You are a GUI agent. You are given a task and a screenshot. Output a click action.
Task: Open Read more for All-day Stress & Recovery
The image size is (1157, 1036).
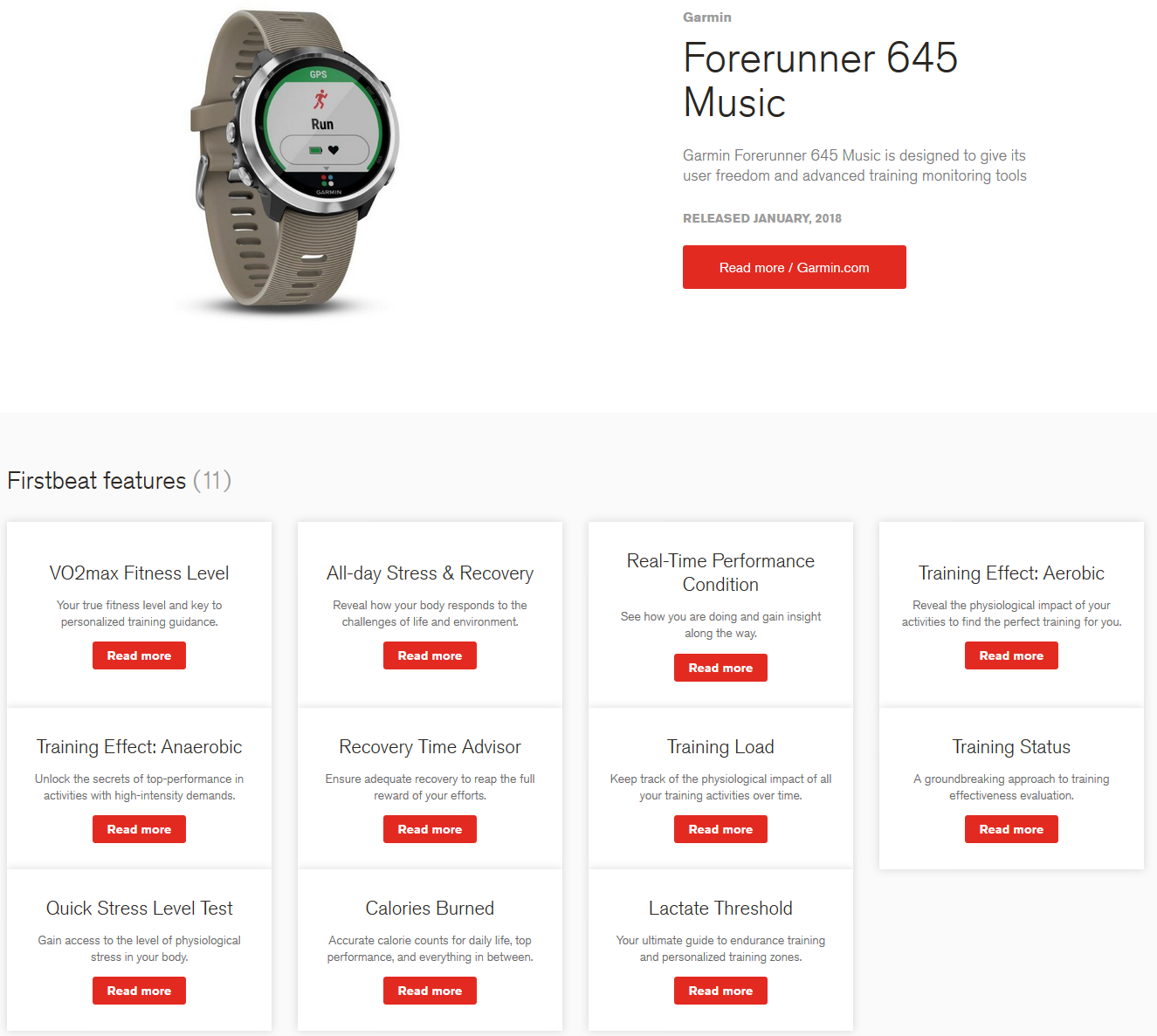click(430, 655)
